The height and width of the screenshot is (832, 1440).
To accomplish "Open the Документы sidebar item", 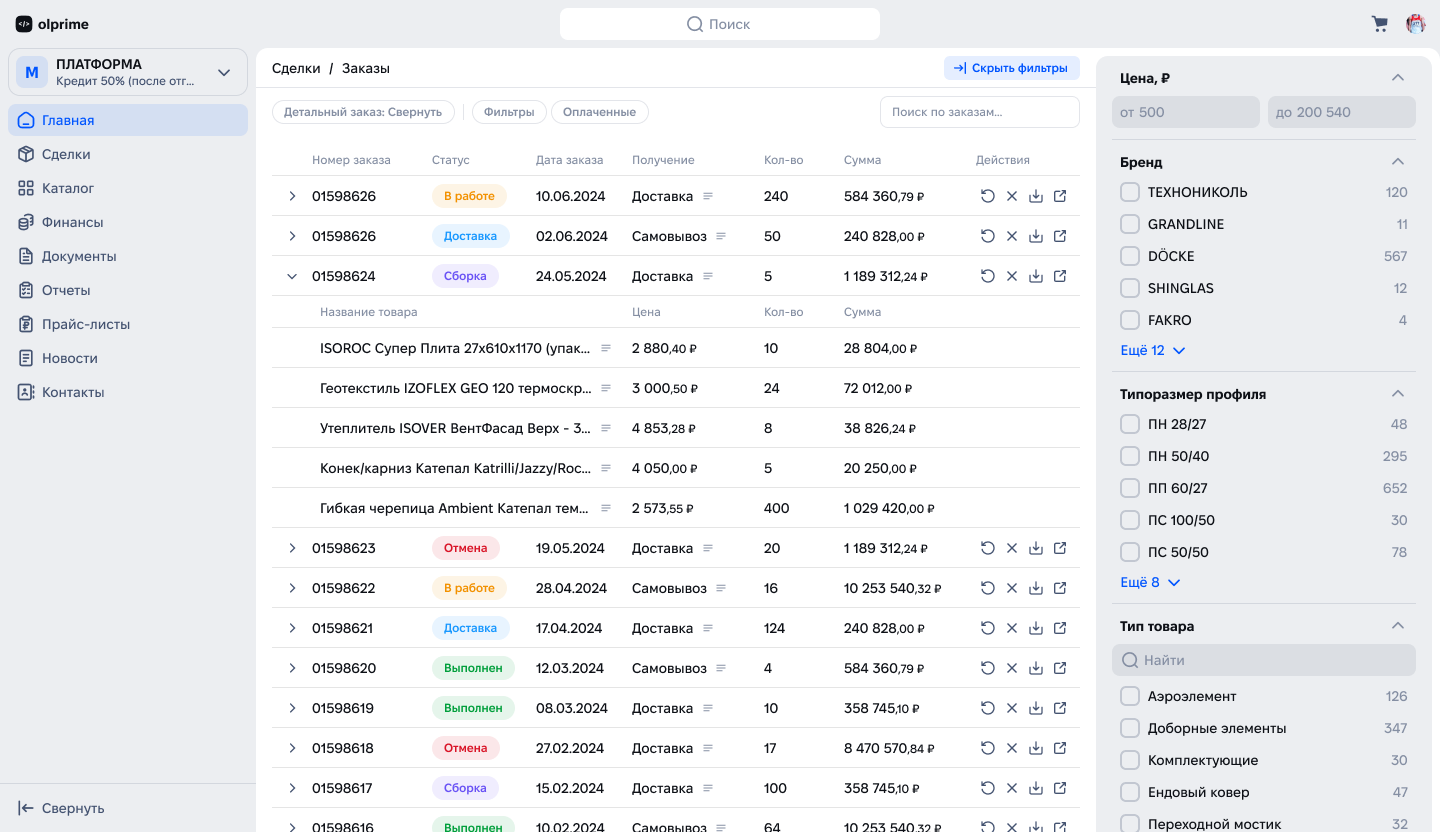I will (78, 256).
